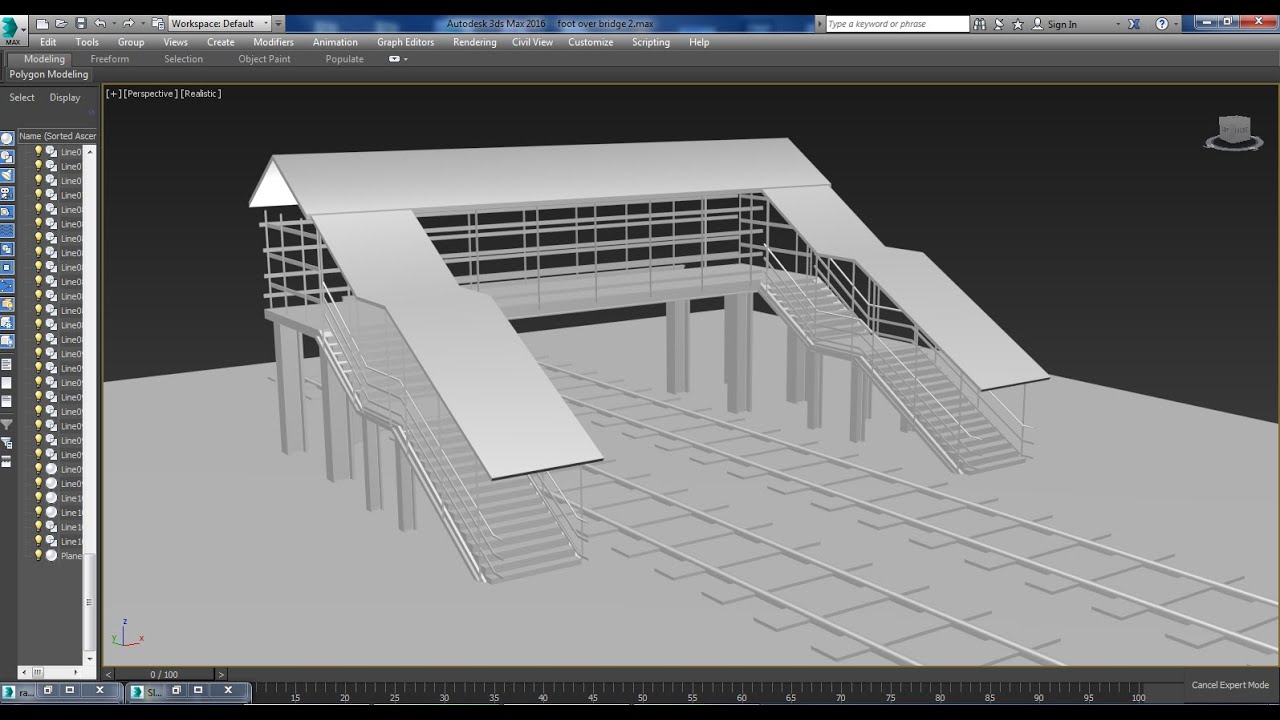Open the Exchange Apps X icon
The image size is (1280, 720).
point(1134,24)
